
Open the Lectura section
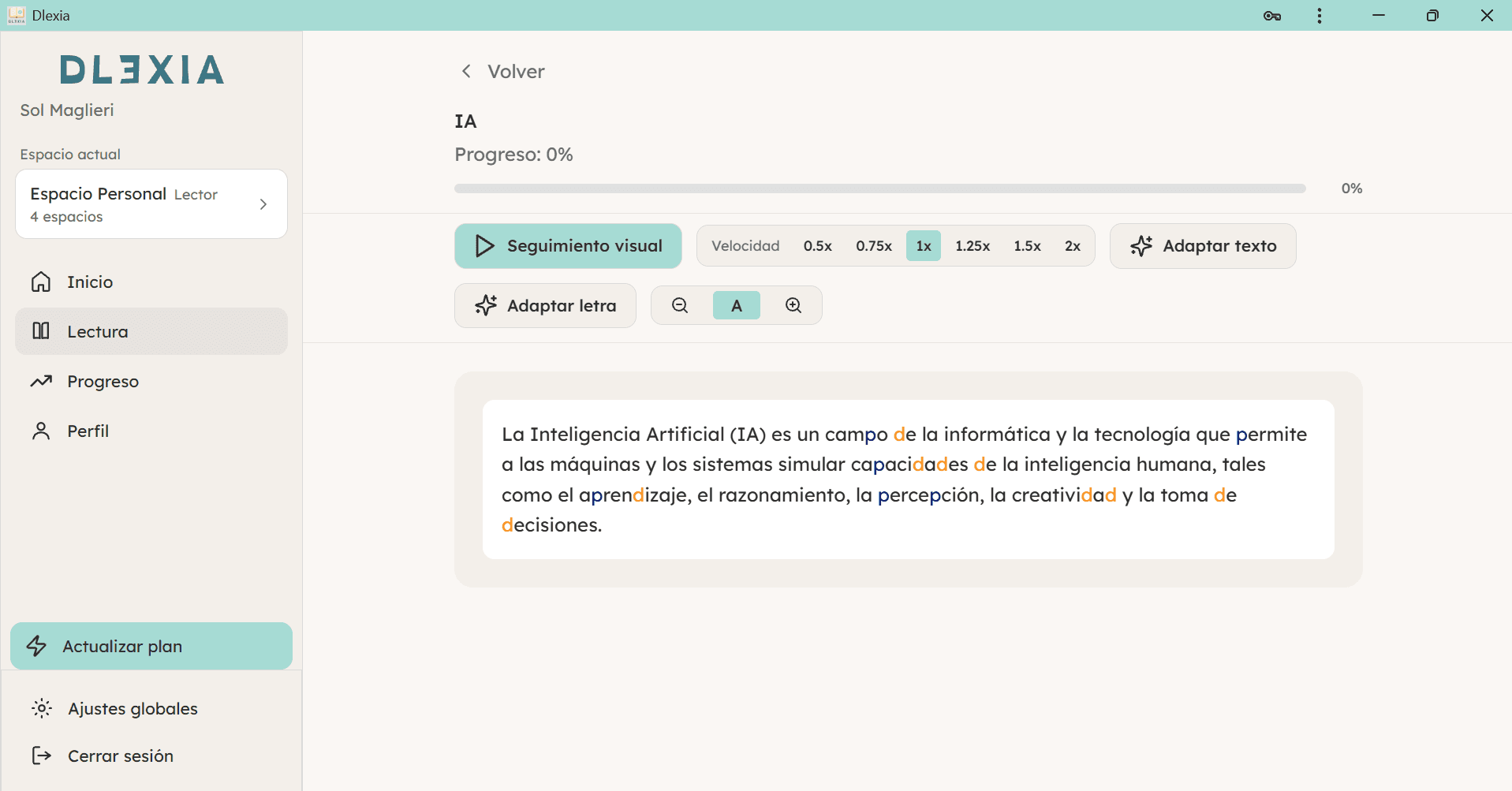[x=151, y=331]
